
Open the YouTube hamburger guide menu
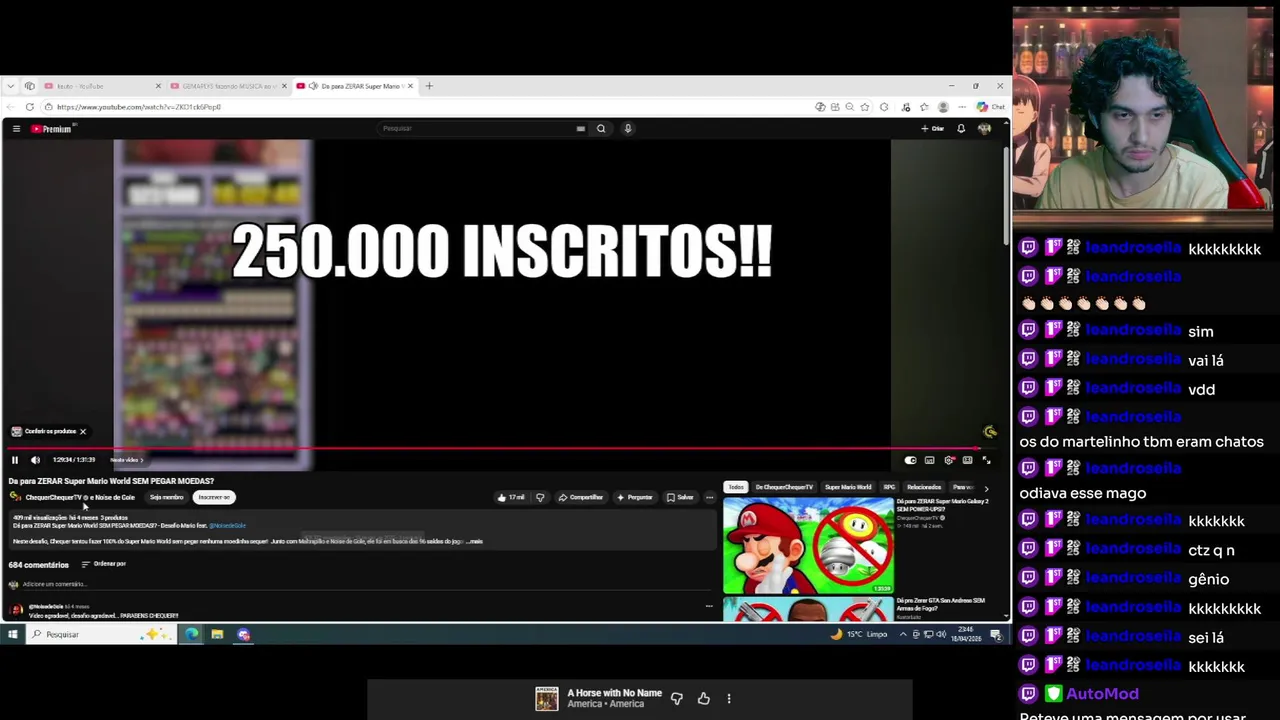[x=16, y=128]
